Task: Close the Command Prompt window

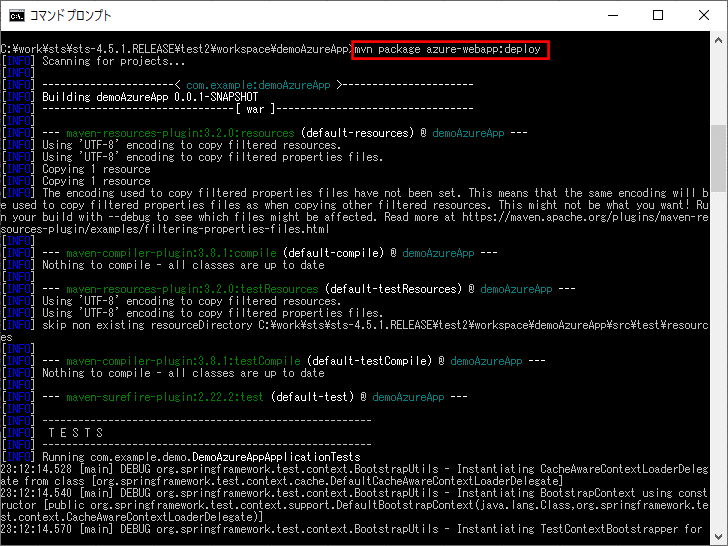Action: point(703,15)
